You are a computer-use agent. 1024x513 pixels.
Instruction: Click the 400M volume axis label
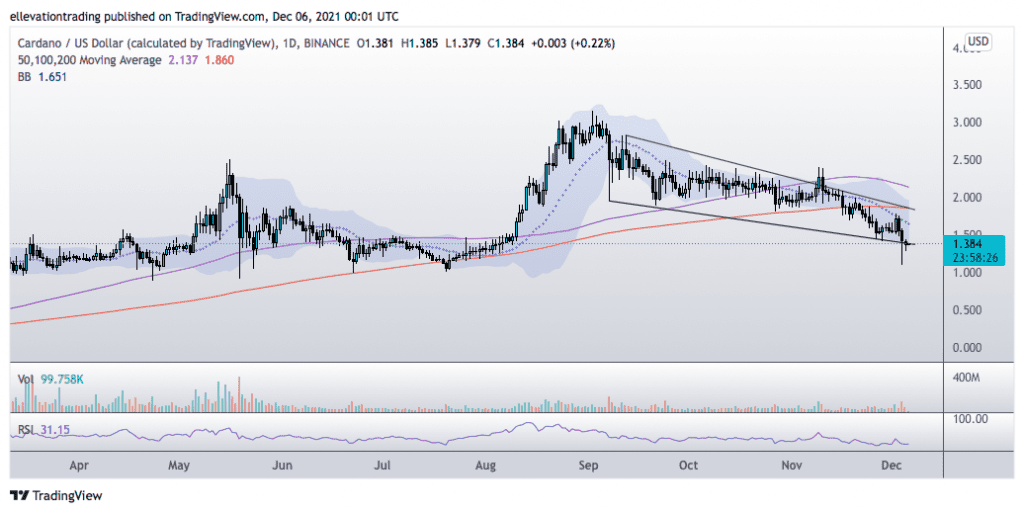click(968, 379)
